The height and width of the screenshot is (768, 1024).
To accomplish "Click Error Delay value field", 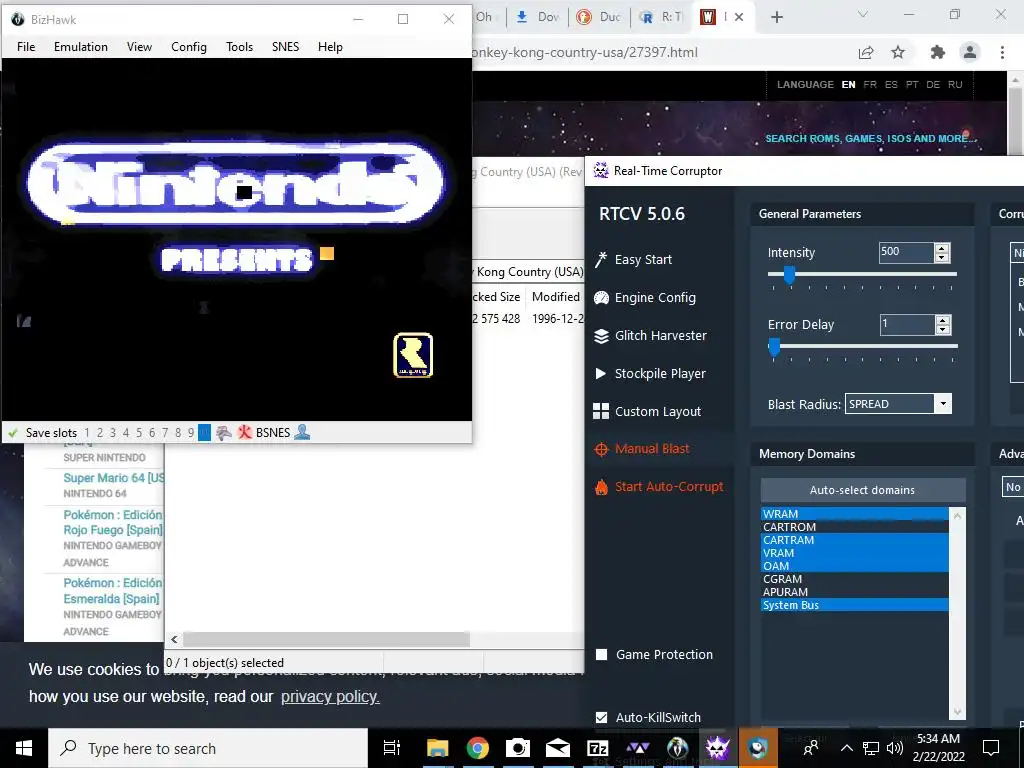I will click(x=906, y=325).
